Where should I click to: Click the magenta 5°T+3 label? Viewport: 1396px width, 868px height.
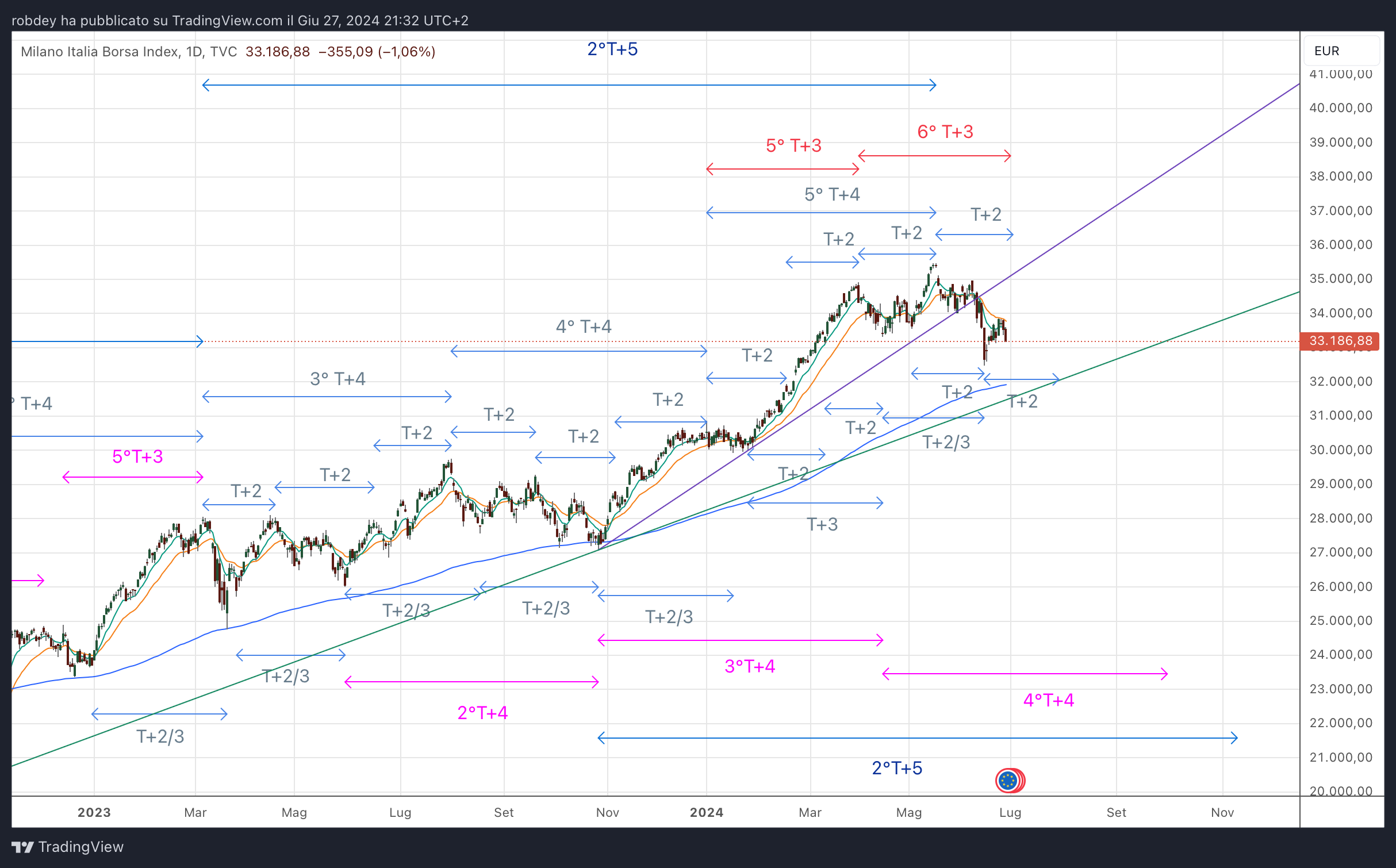click(x=137, y=457)
